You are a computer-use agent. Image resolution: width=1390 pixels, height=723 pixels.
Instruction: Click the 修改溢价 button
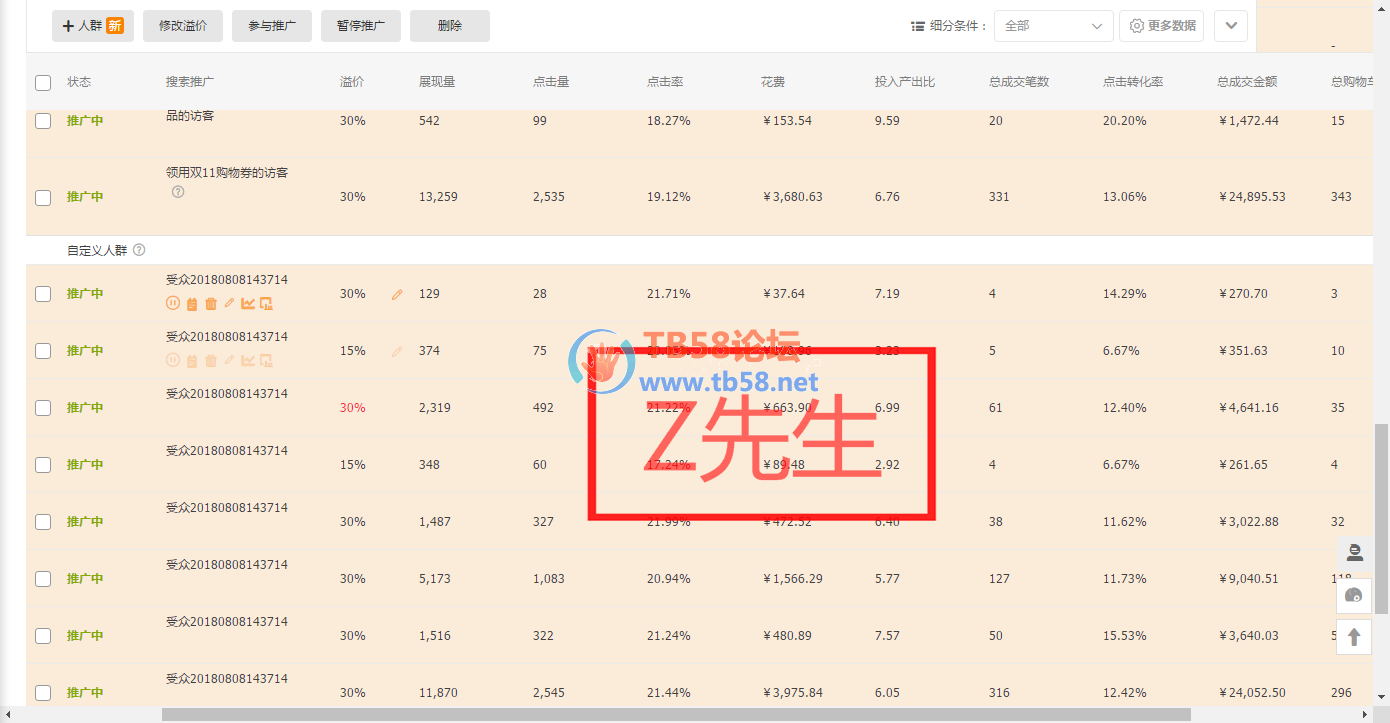pos(183,26)
